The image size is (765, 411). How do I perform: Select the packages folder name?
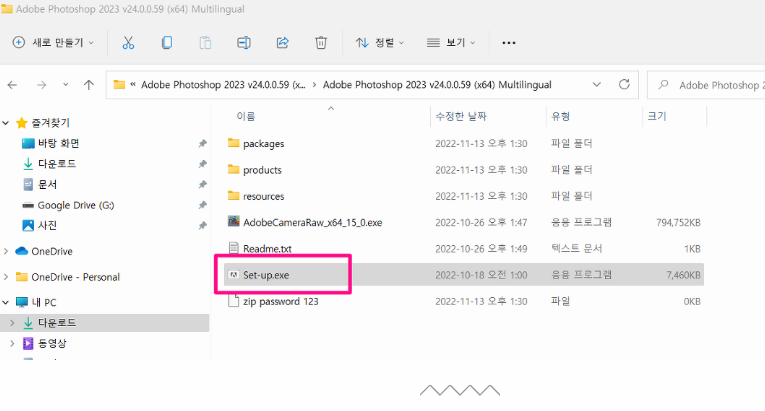pyautogui.click(x=263, y=144)
